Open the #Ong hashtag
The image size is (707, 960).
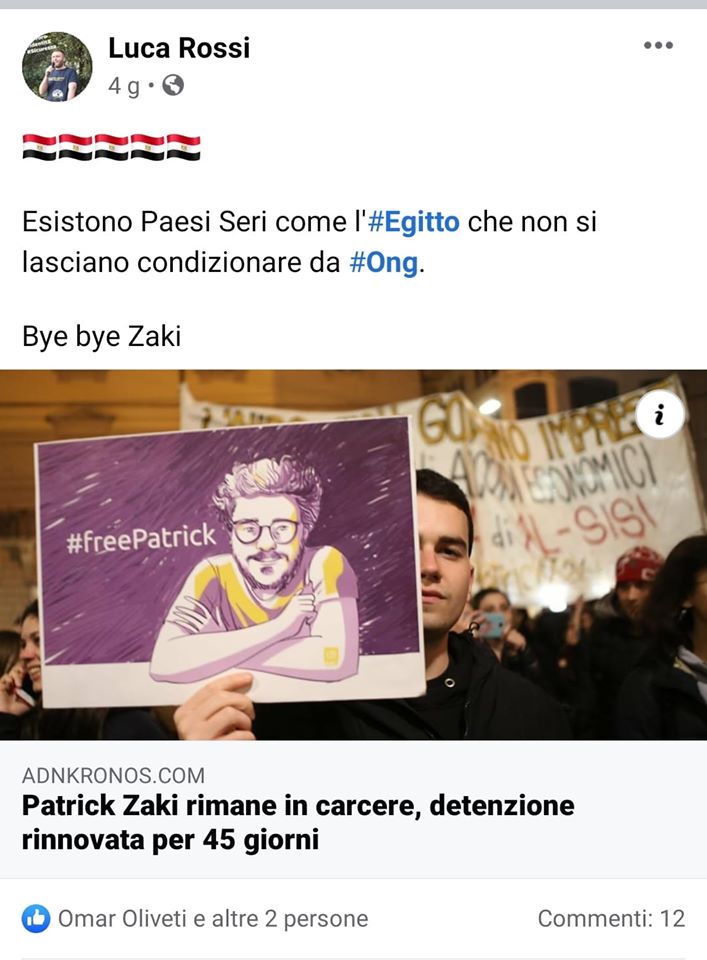(384, 263)
